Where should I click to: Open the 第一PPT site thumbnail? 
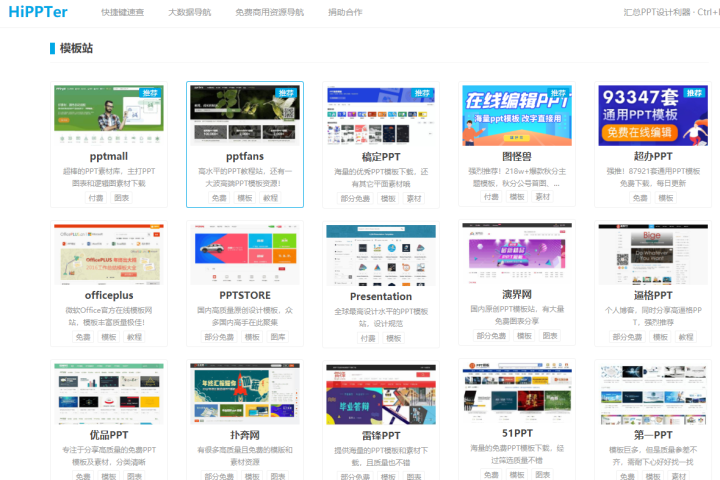pos(652,394)
